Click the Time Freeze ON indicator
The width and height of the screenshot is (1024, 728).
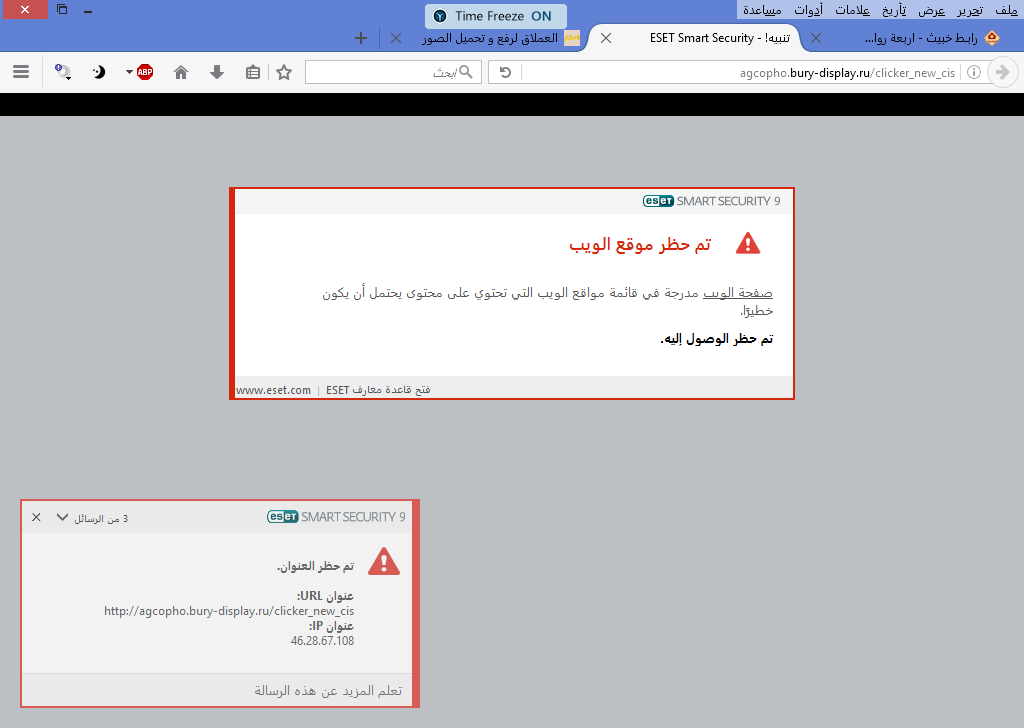(x=496, y=16)
